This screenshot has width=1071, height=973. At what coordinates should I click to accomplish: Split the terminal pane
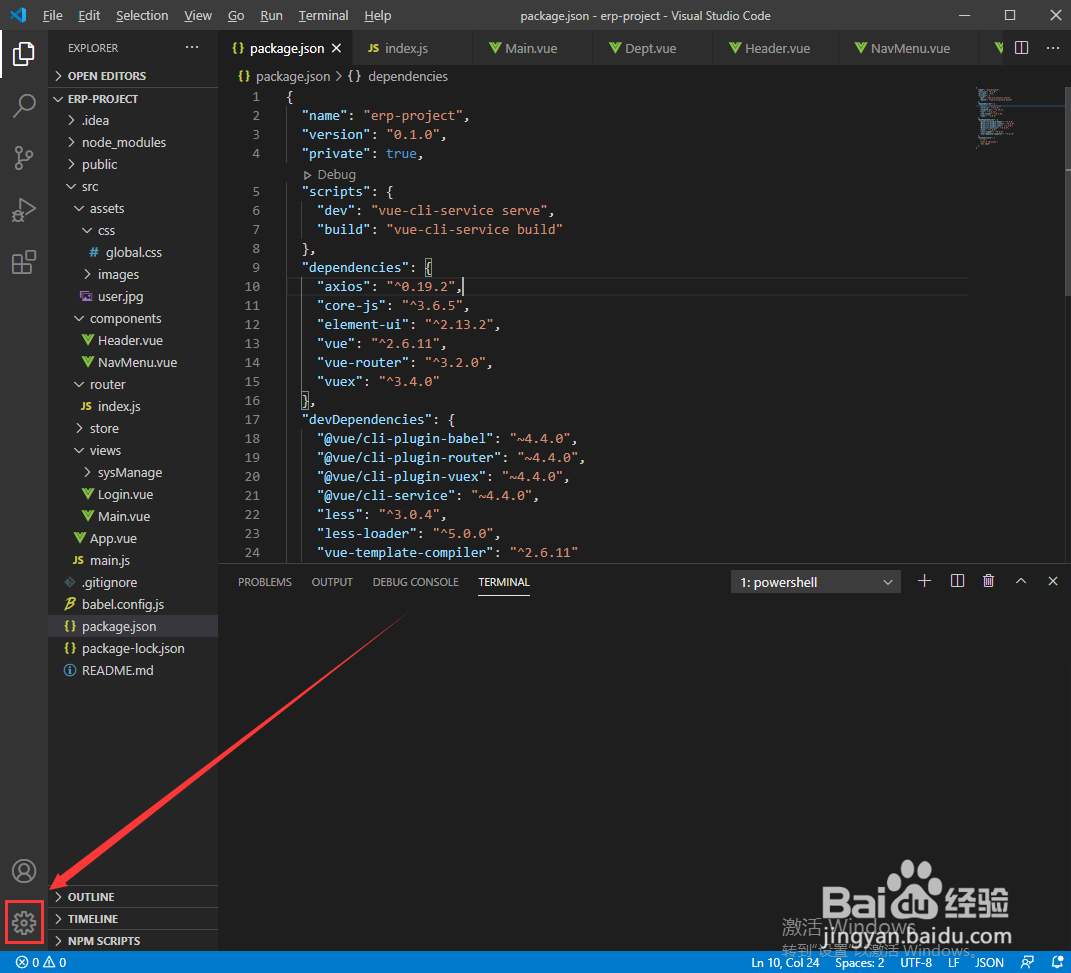pos(957,581)
